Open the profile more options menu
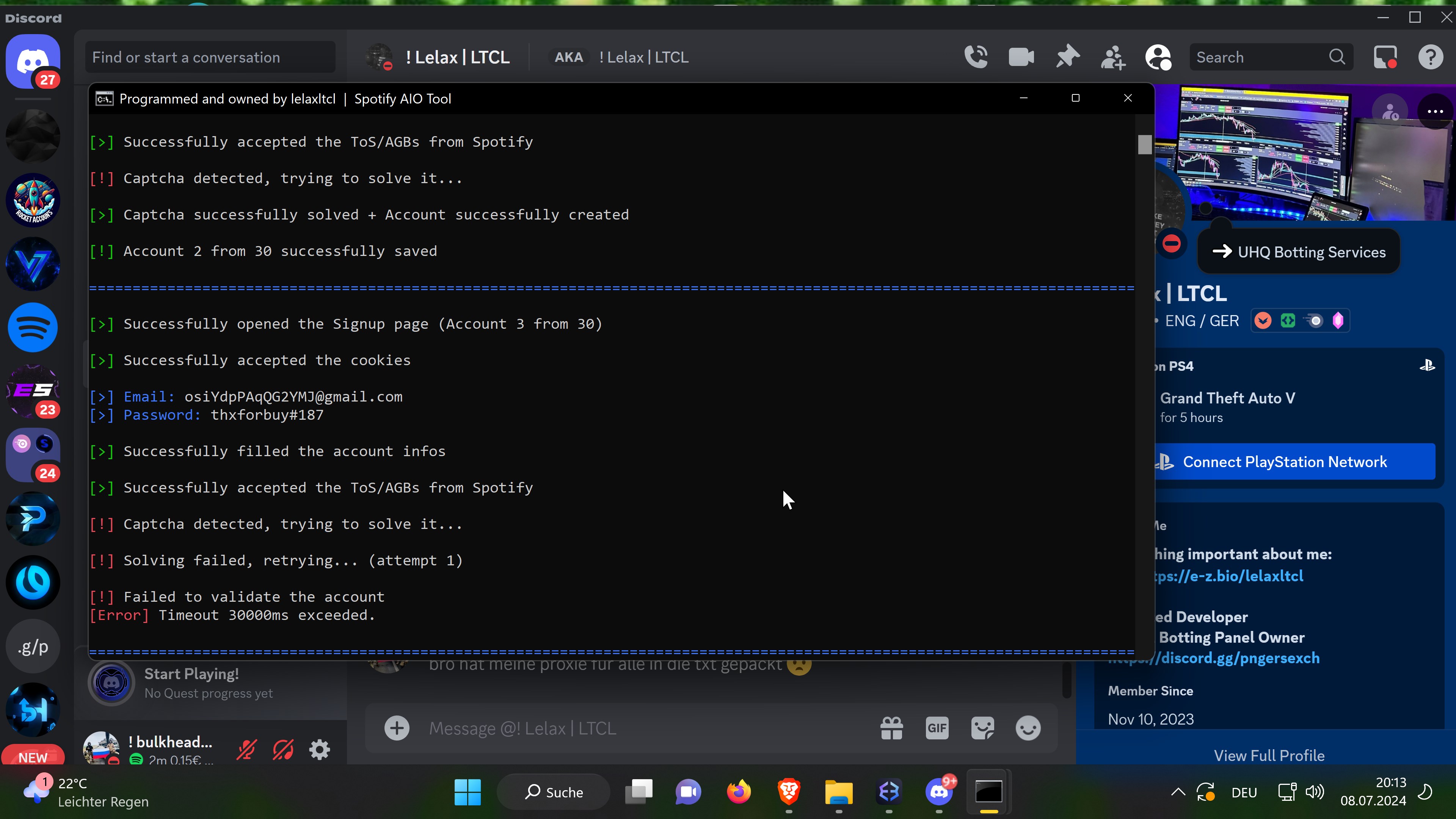Viewport: 1456px width, 819px height. (1435, 111)
